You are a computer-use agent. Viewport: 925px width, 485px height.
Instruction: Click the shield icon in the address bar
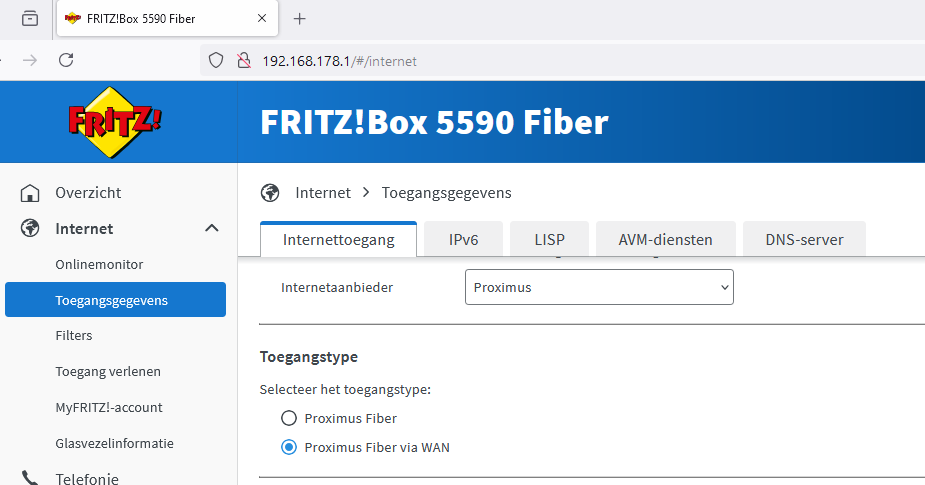[x=215, y=61]
